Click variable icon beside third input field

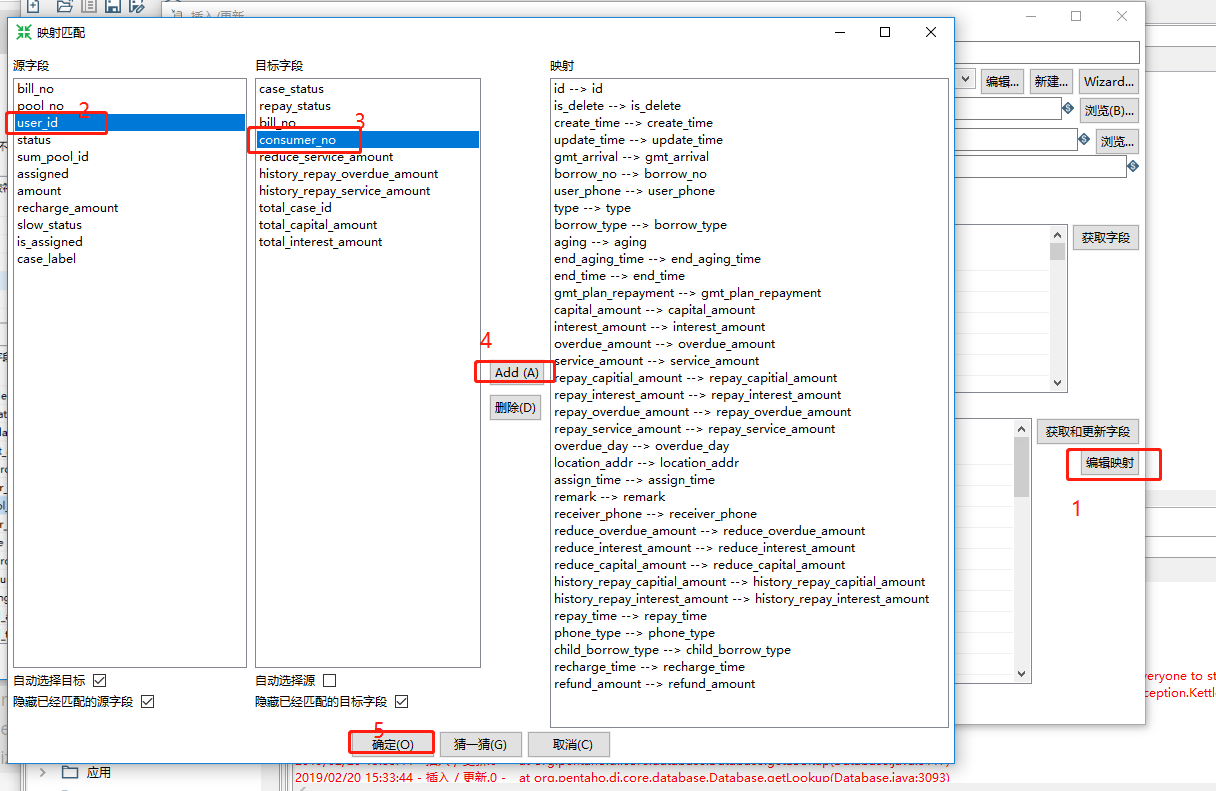point(1133,166)
